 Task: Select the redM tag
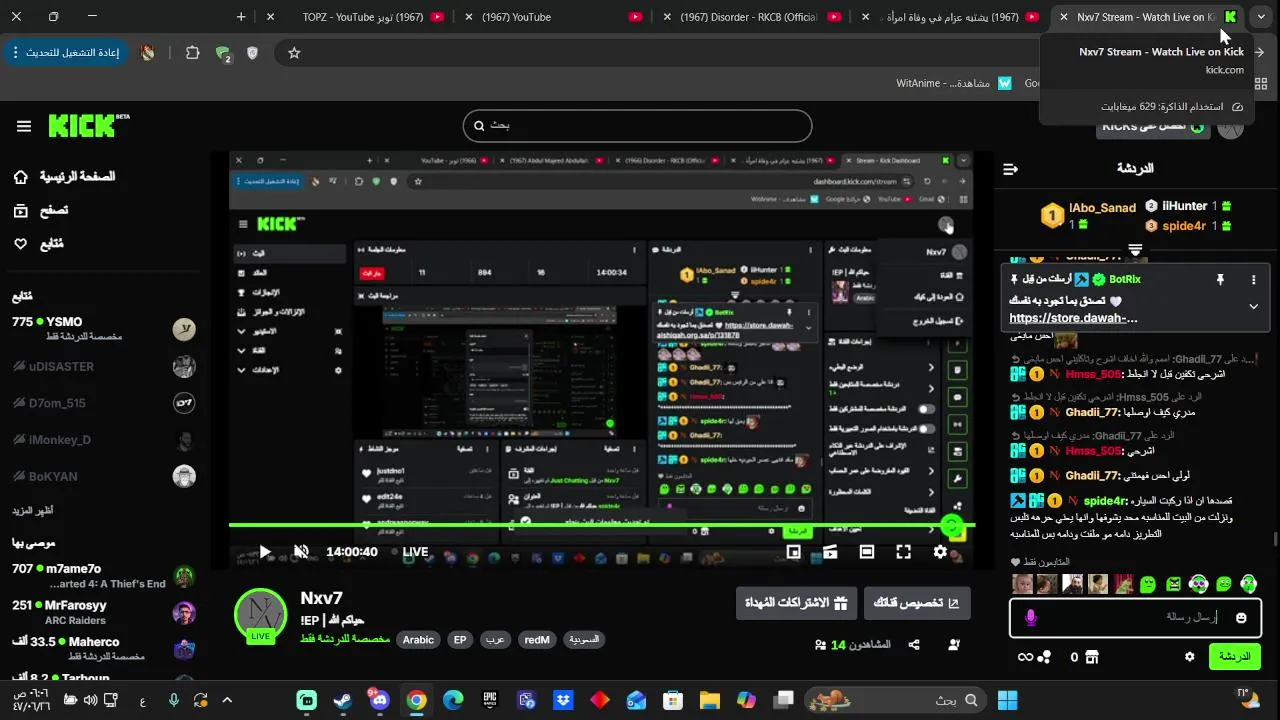[x=537, y=640]
